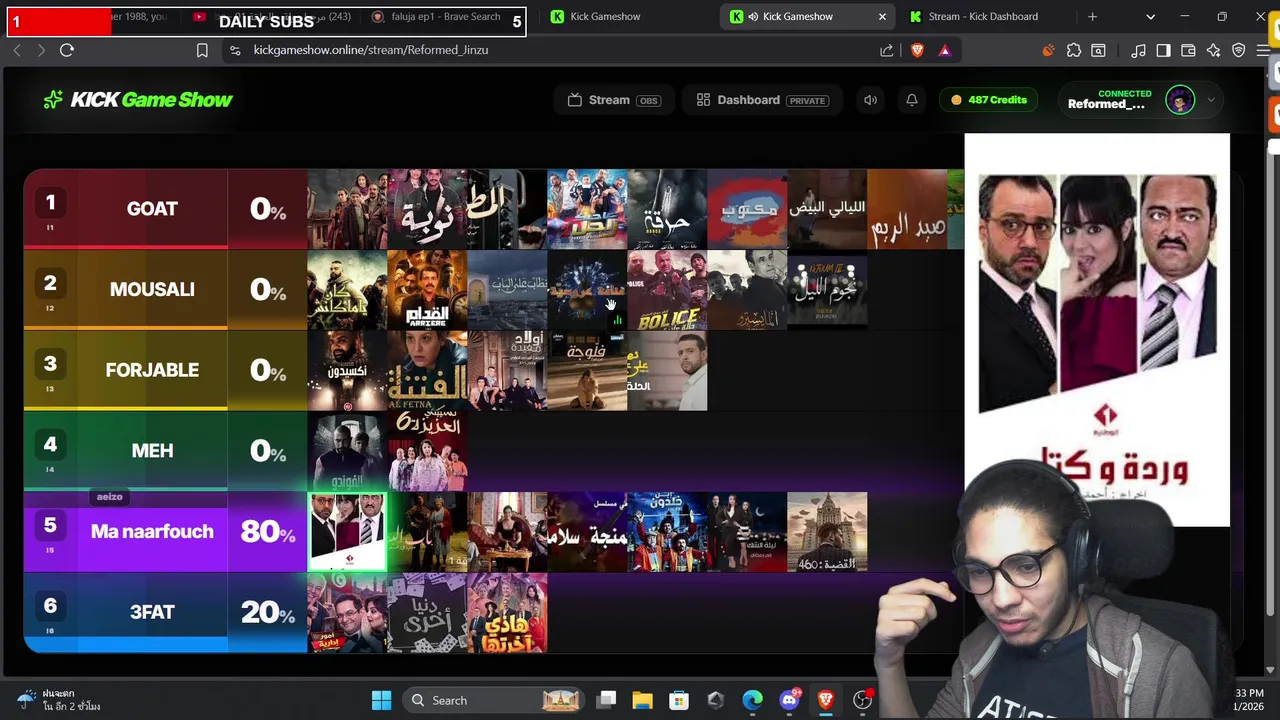Open the private Dashboard
The image size is (1280, 720).
click(763, 100)
